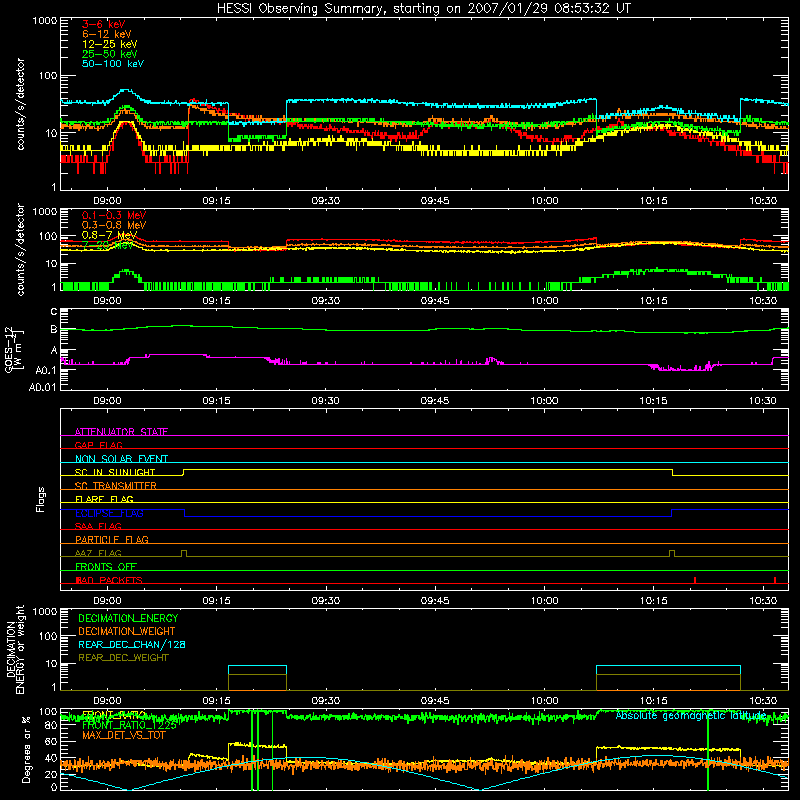Click the cyan REAR_DEC_CHAN box near 10:15
This screenshot has width=800, height=800.
[668, 670]
